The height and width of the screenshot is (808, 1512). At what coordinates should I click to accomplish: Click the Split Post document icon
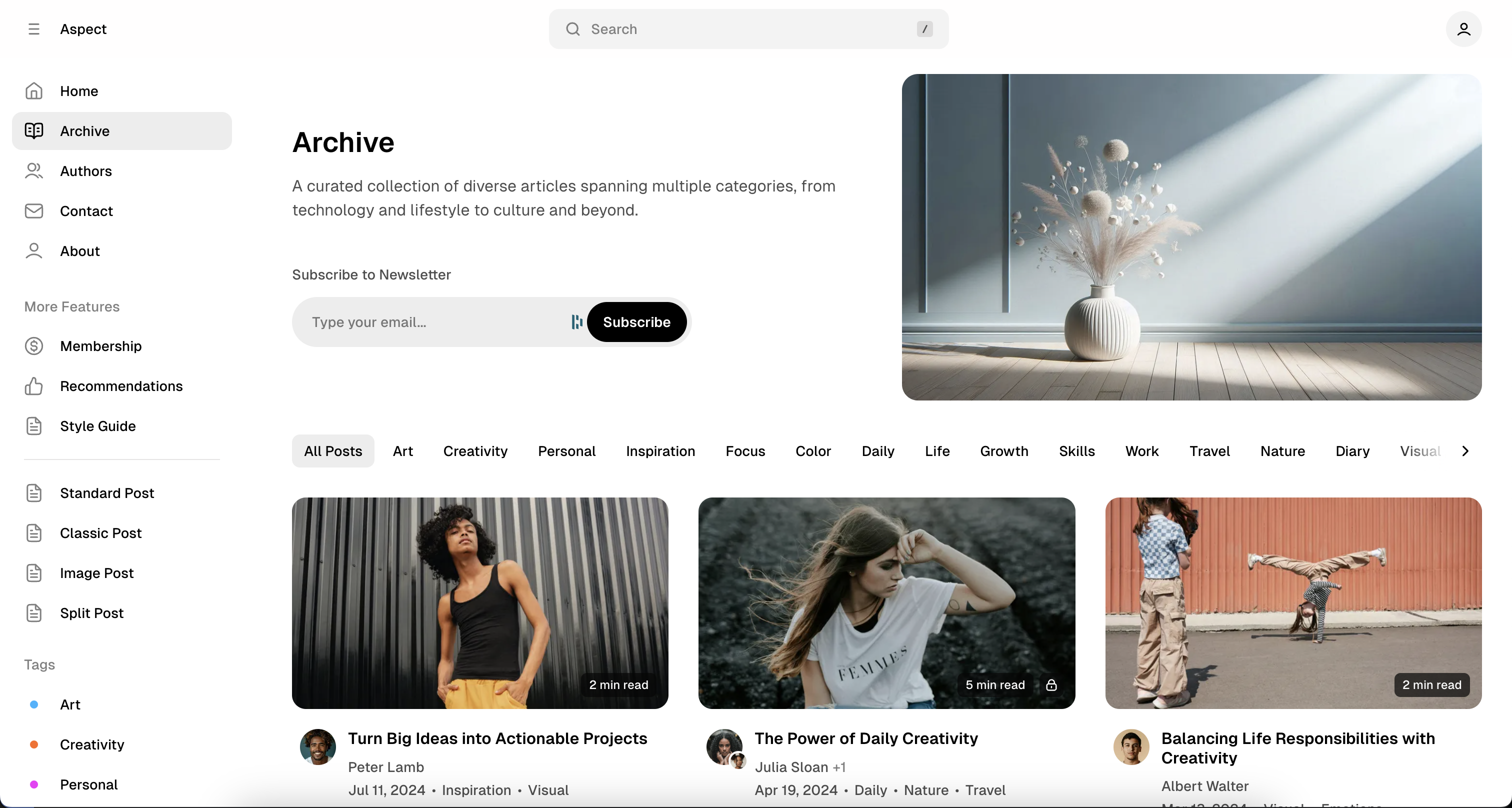(34, 612)
